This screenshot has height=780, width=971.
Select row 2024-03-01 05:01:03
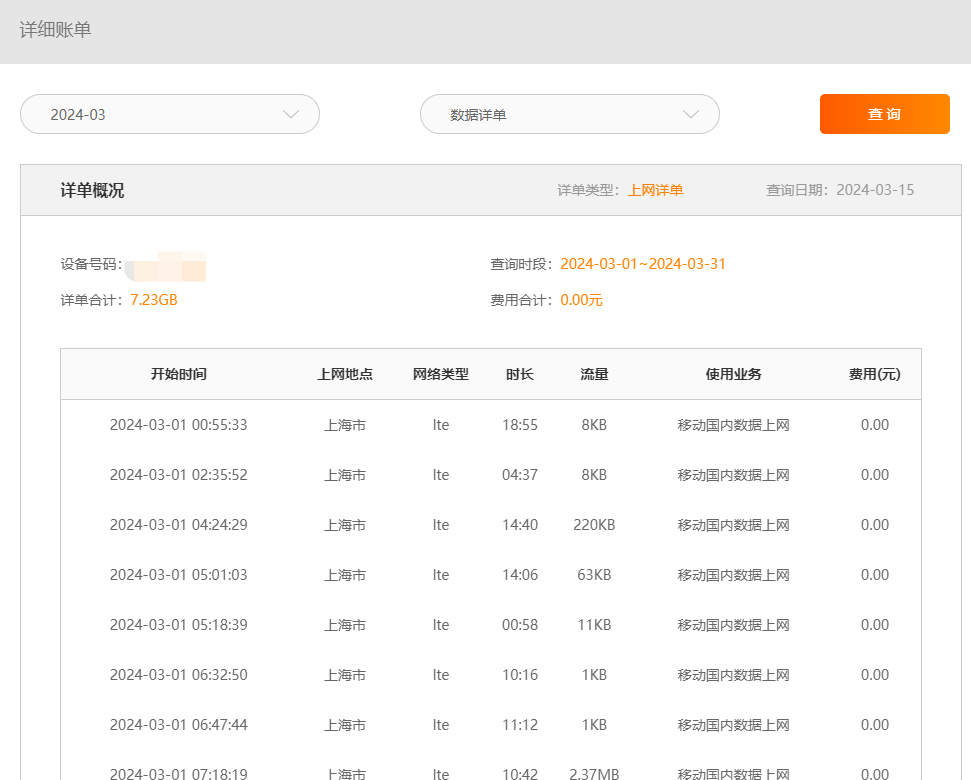click(490, 575)
